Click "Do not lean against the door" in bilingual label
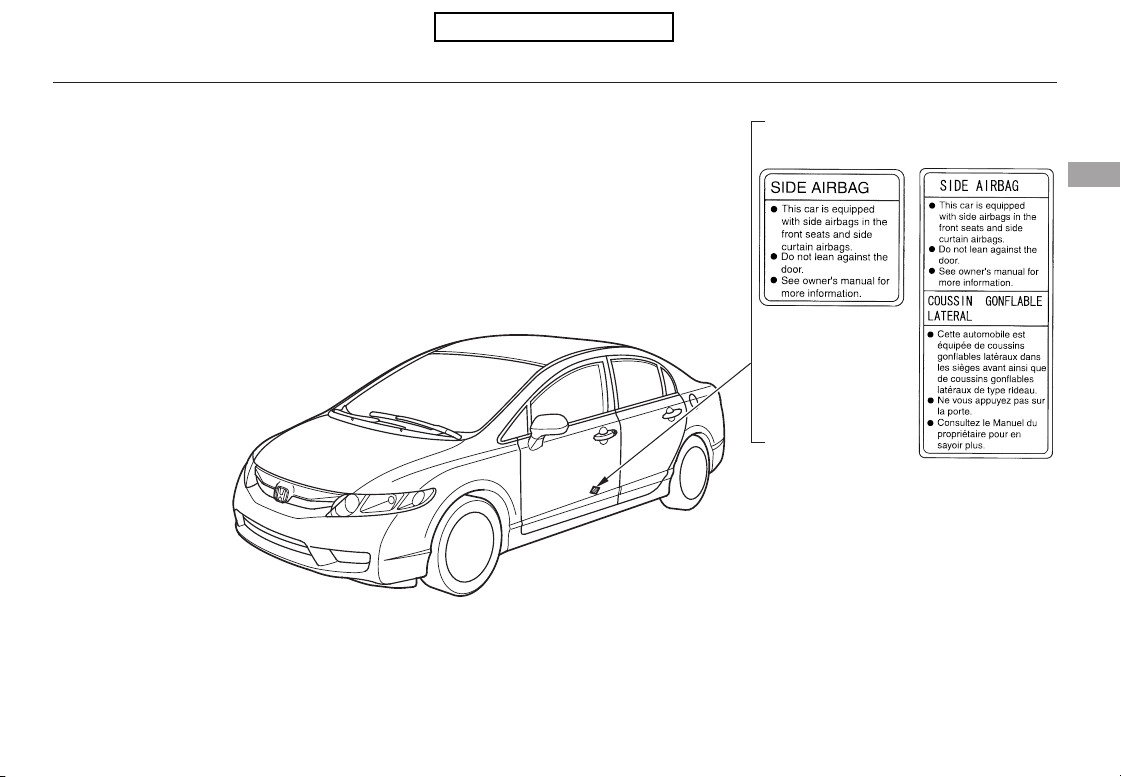This screenshot has width=1121, height=777. point(983,255)
